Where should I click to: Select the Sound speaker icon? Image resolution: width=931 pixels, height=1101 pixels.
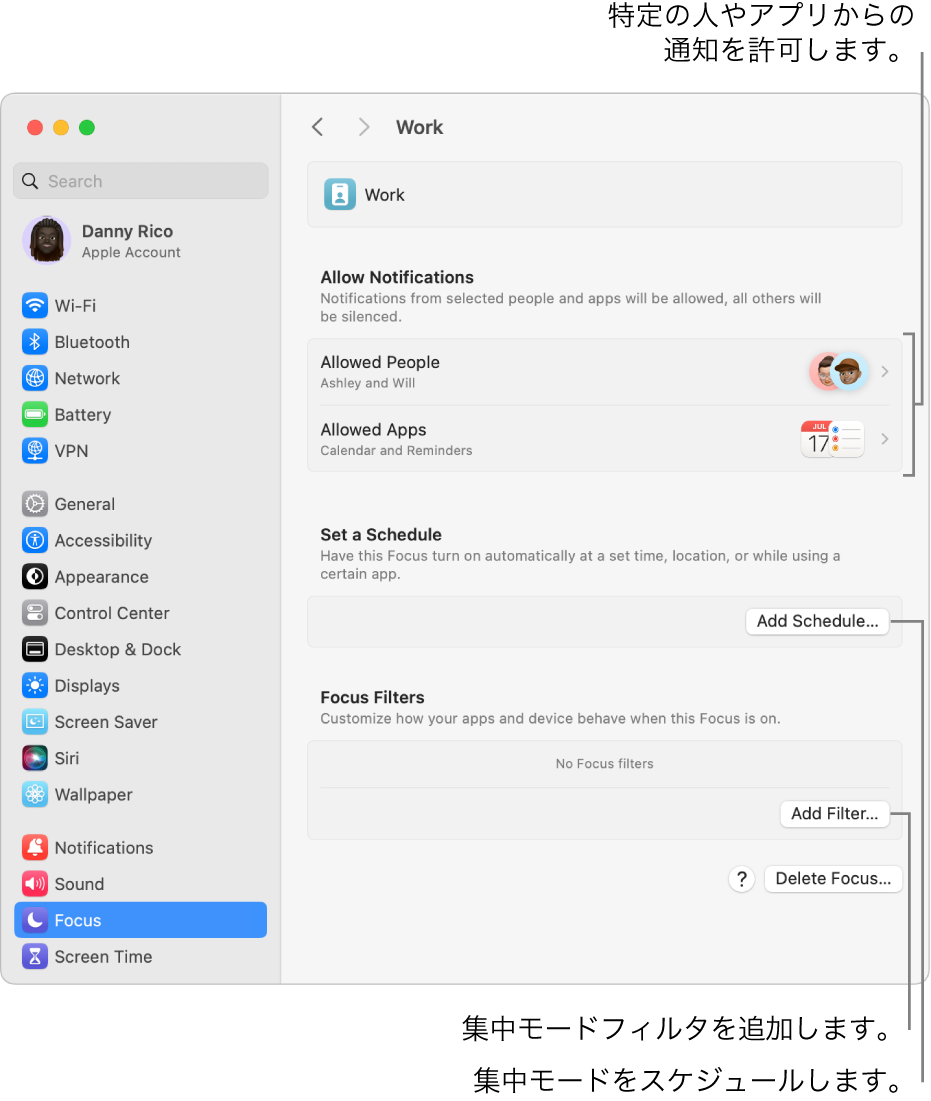pyautogui.click(x=34, y=884)
